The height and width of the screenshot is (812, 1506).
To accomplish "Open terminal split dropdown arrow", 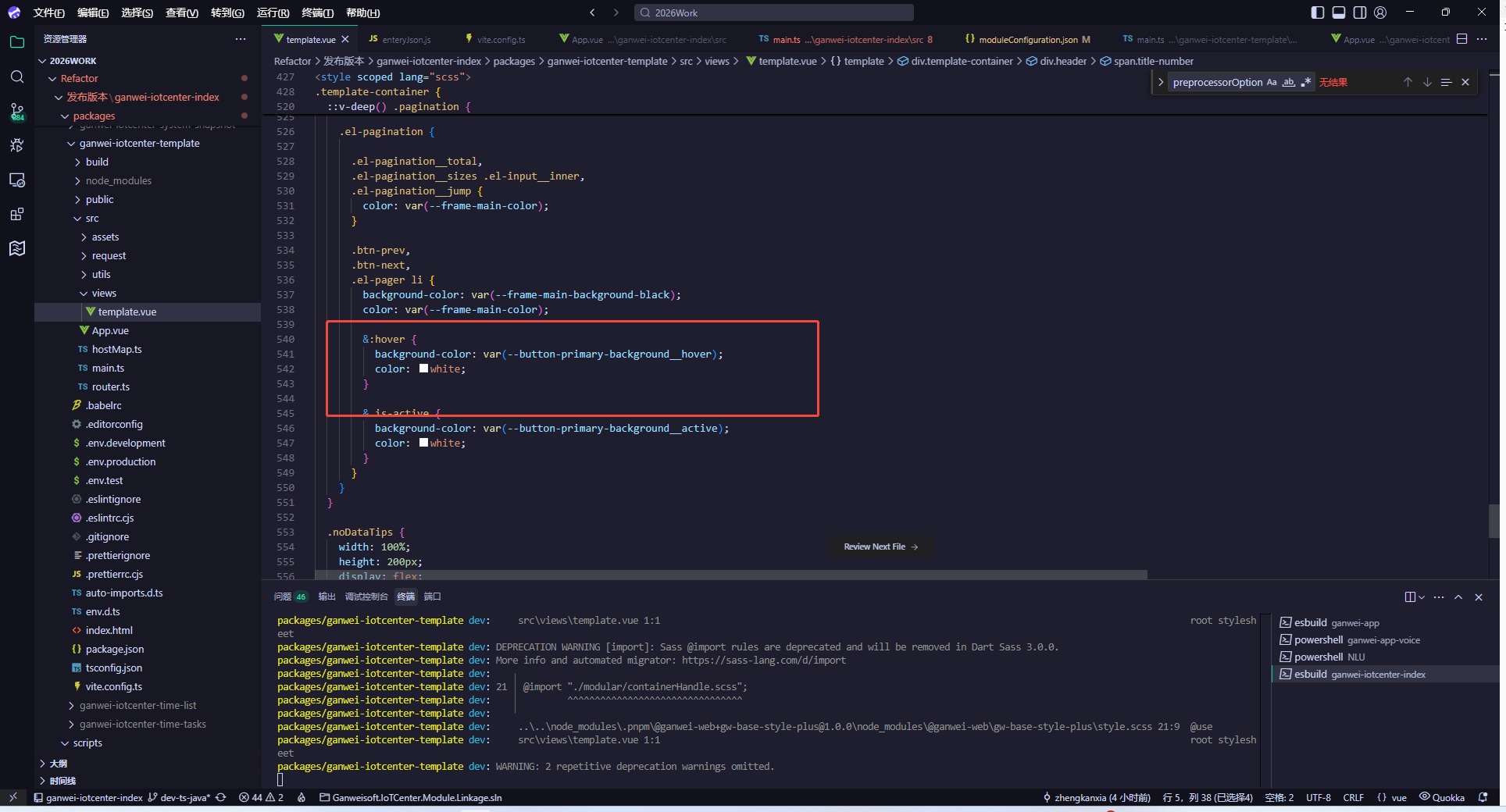I will pyautogui.click(x=1422, y=597).
